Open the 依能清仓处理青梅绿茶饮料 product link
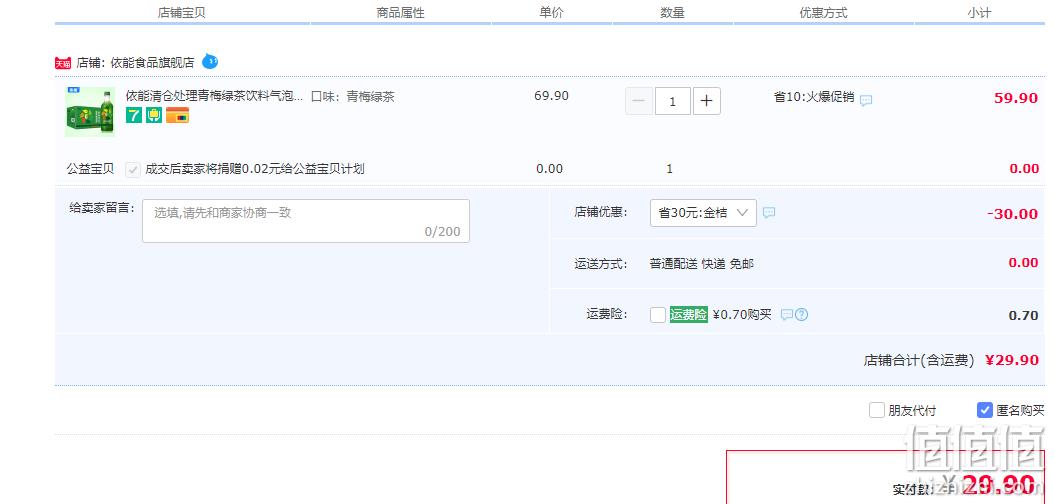1054x504 pixels. (x=214, y=96)
